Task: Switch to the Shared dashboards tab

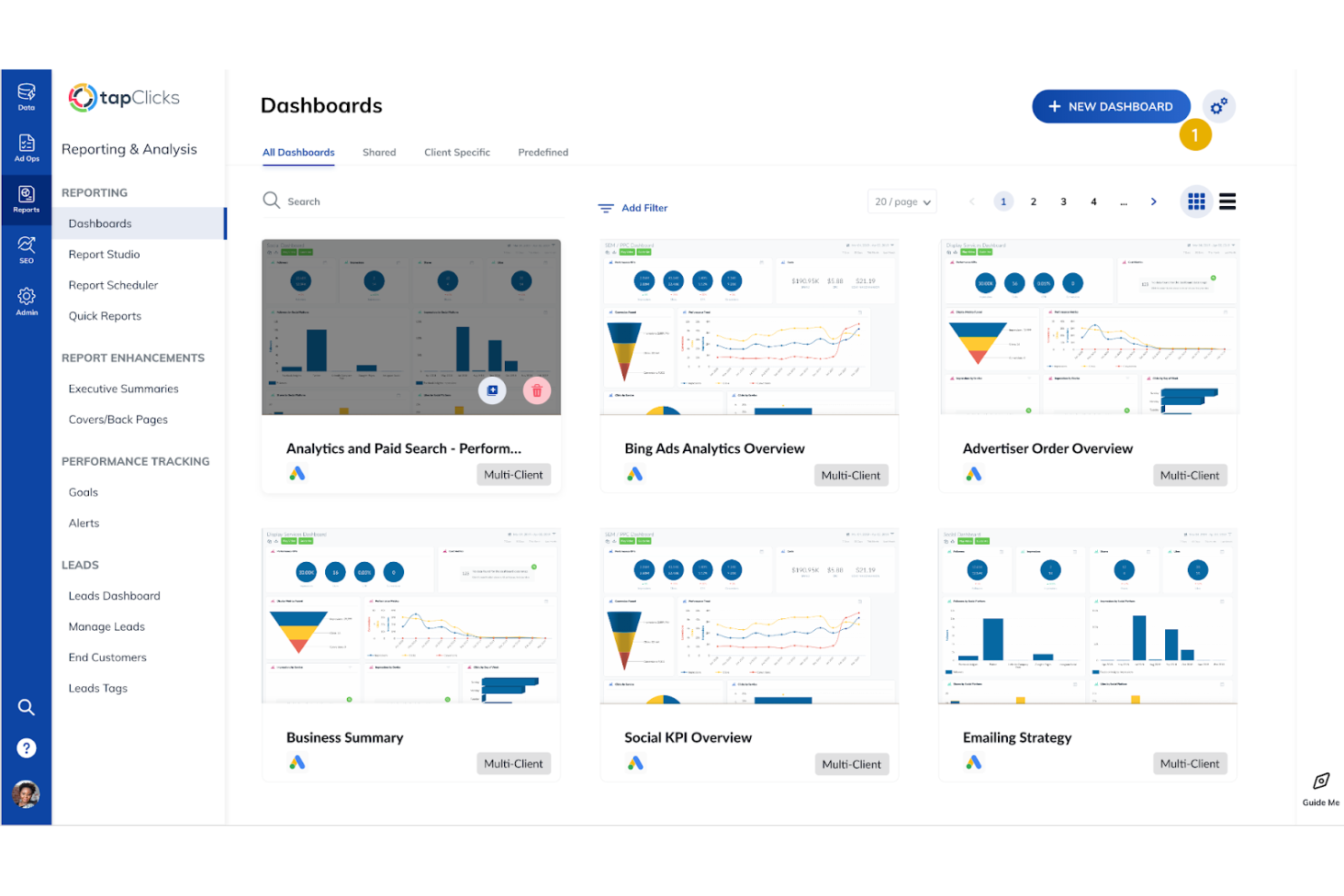Action: coord(379,152)
